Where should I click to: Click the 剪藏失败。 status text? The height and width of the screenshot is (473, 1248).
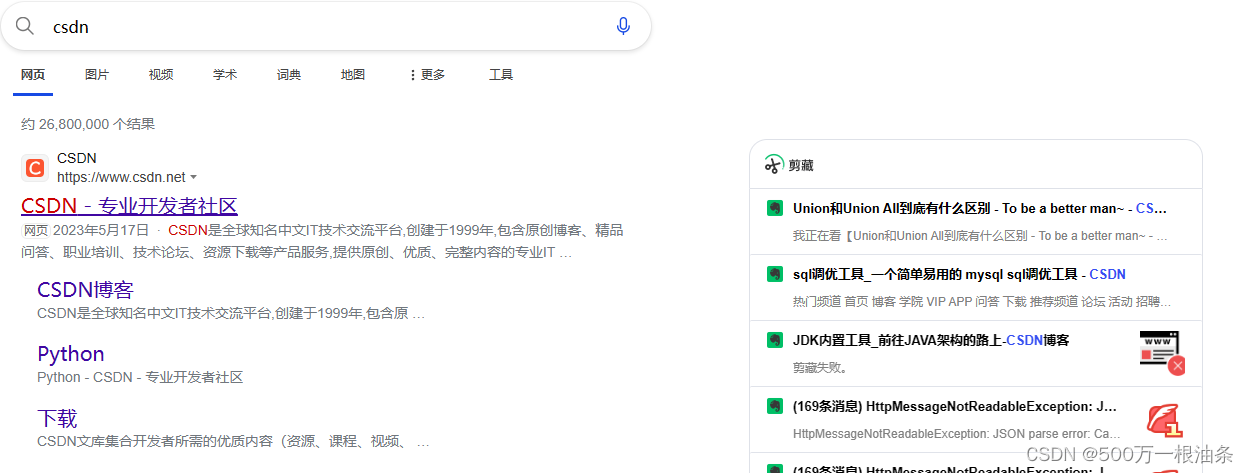[820, 367]
